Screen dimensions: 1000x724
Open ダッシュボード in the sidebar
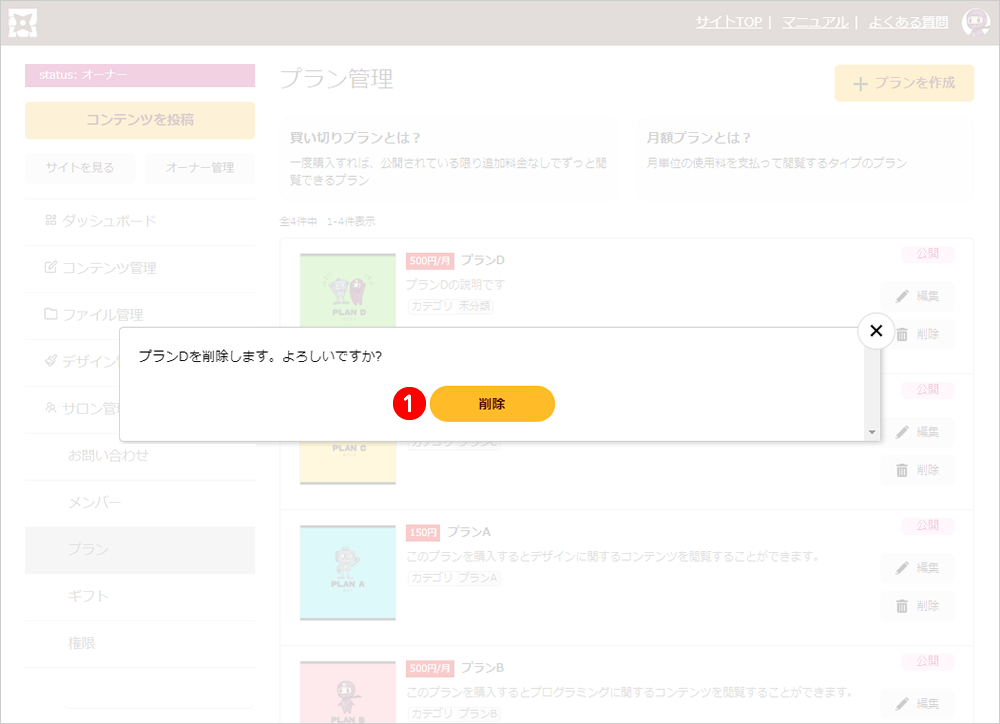click(109, 221)
